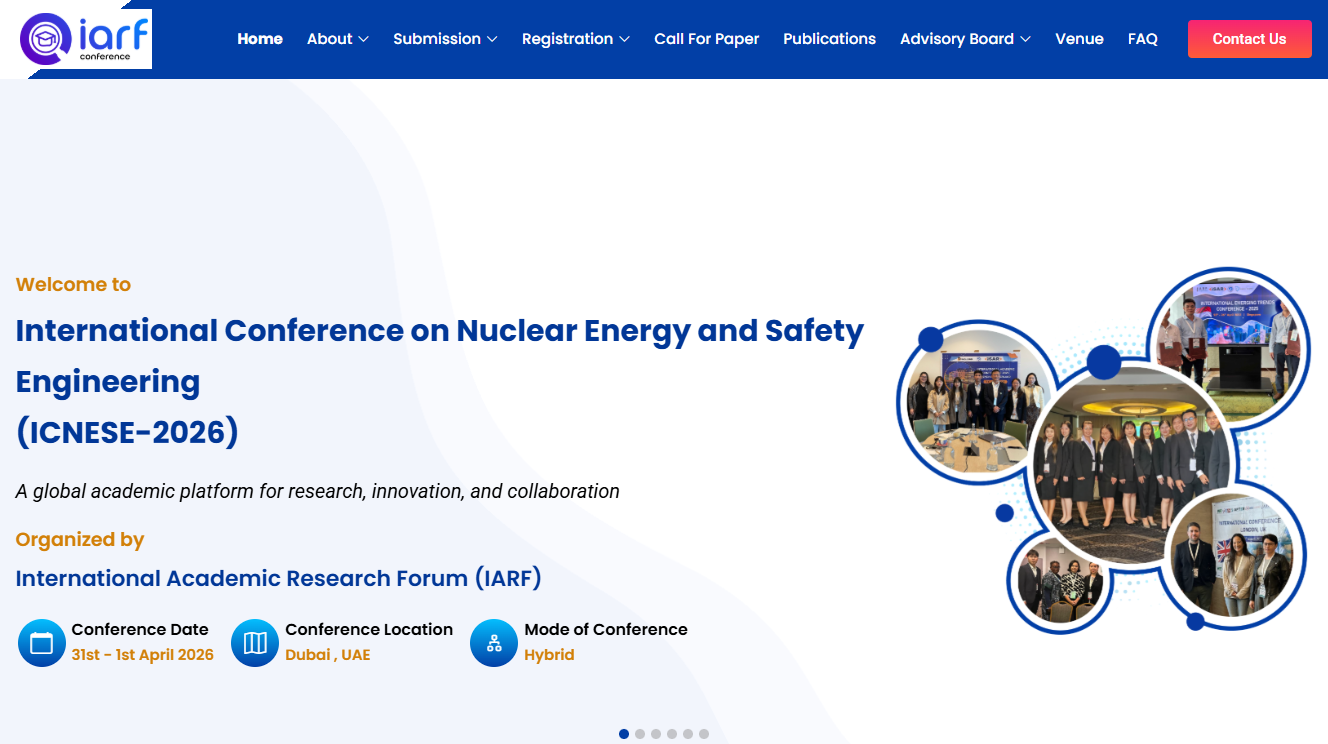The width and height of the screenshot is (1328, 744).
Task: Expand the About dropdown menu
Action: pos(337,39)
